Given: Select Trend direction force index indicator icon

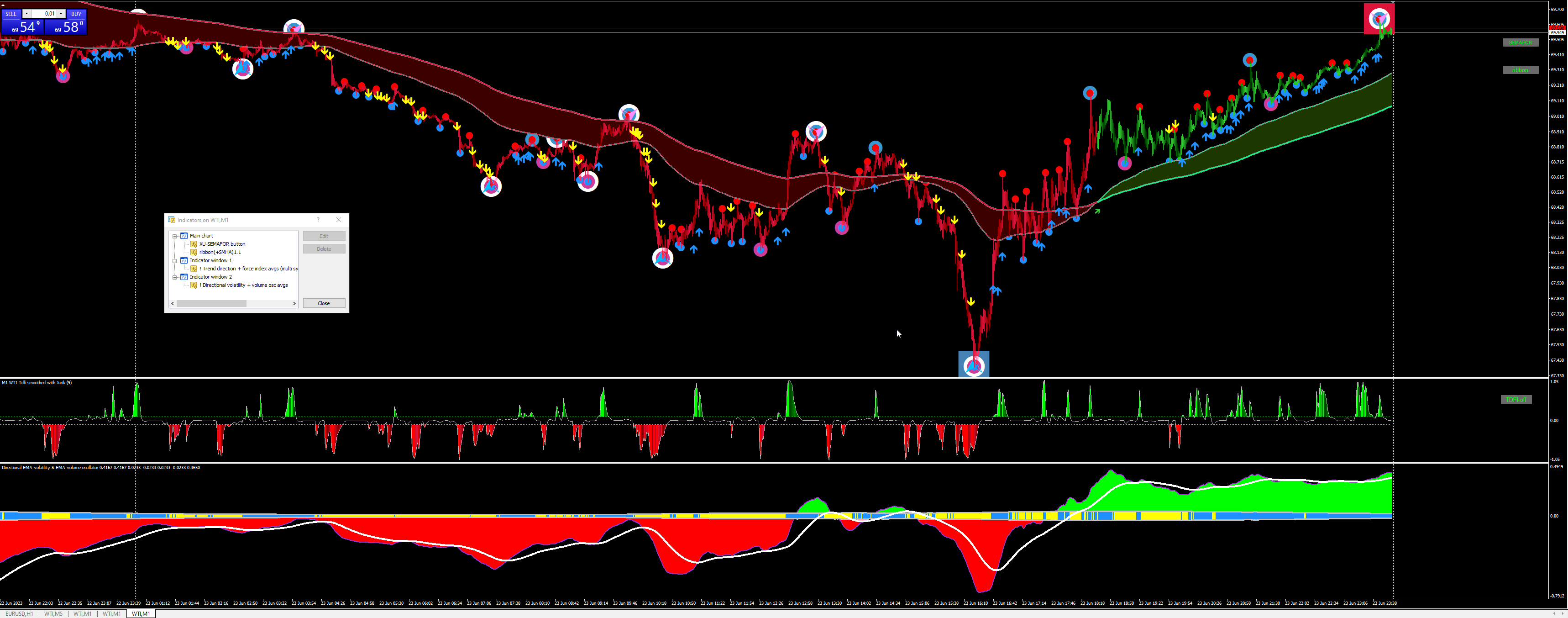Looking at the screenshot, I should 194,269.
